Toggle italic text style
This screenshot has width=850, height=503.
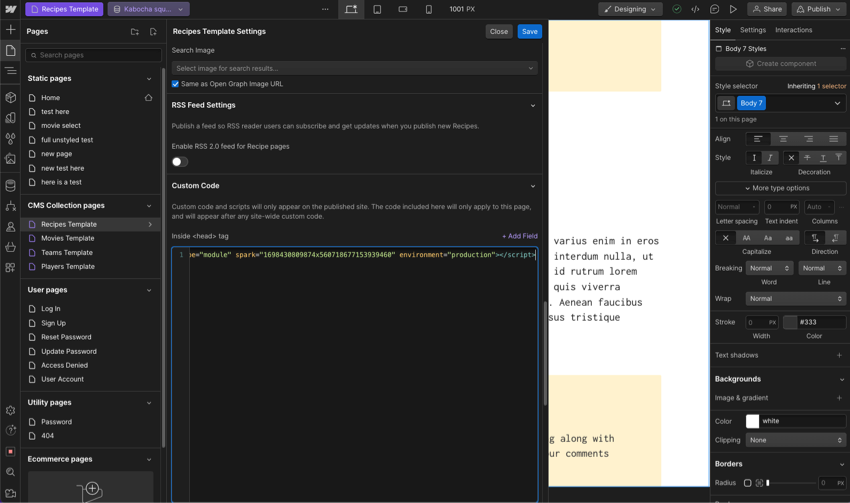click(770, 158)
